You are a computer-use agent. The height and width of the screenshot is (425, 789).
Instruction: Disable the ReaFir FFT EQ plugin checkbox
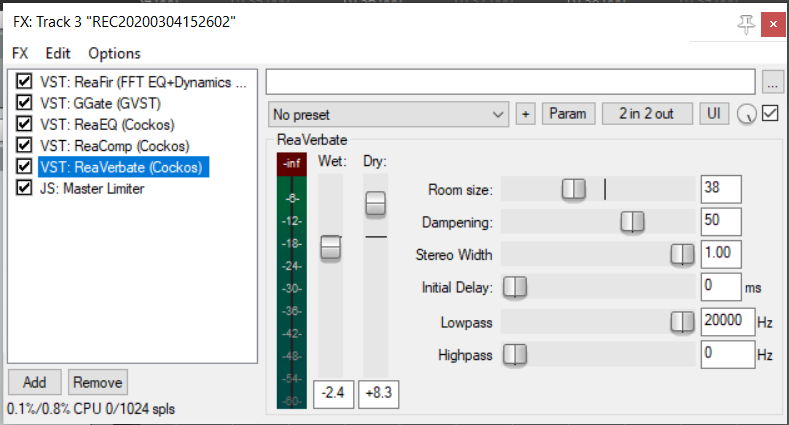[24, 81]
